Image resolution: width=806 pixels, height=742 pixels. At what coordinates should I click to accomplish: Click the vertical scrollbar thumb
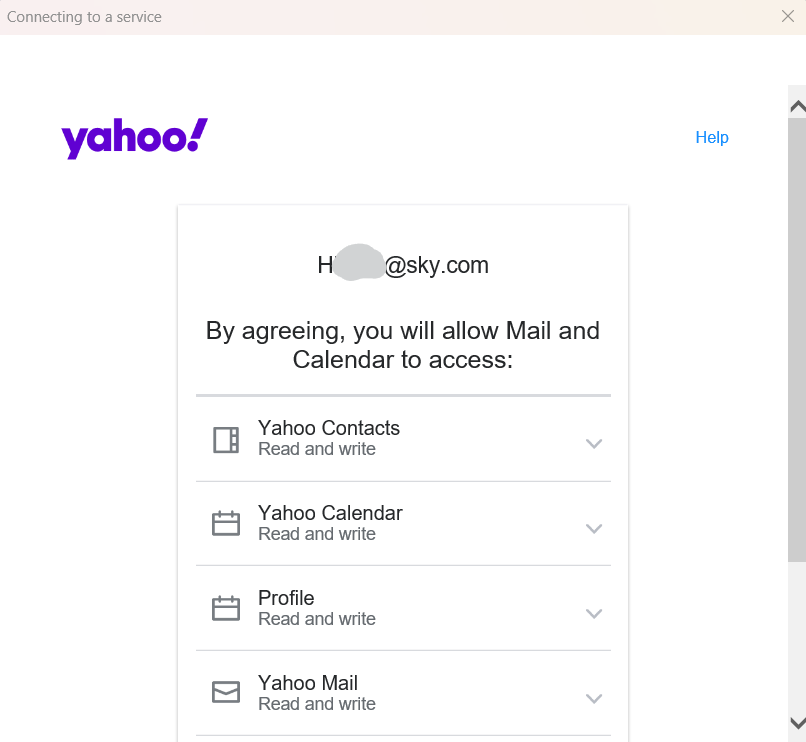tap(797, 340)
